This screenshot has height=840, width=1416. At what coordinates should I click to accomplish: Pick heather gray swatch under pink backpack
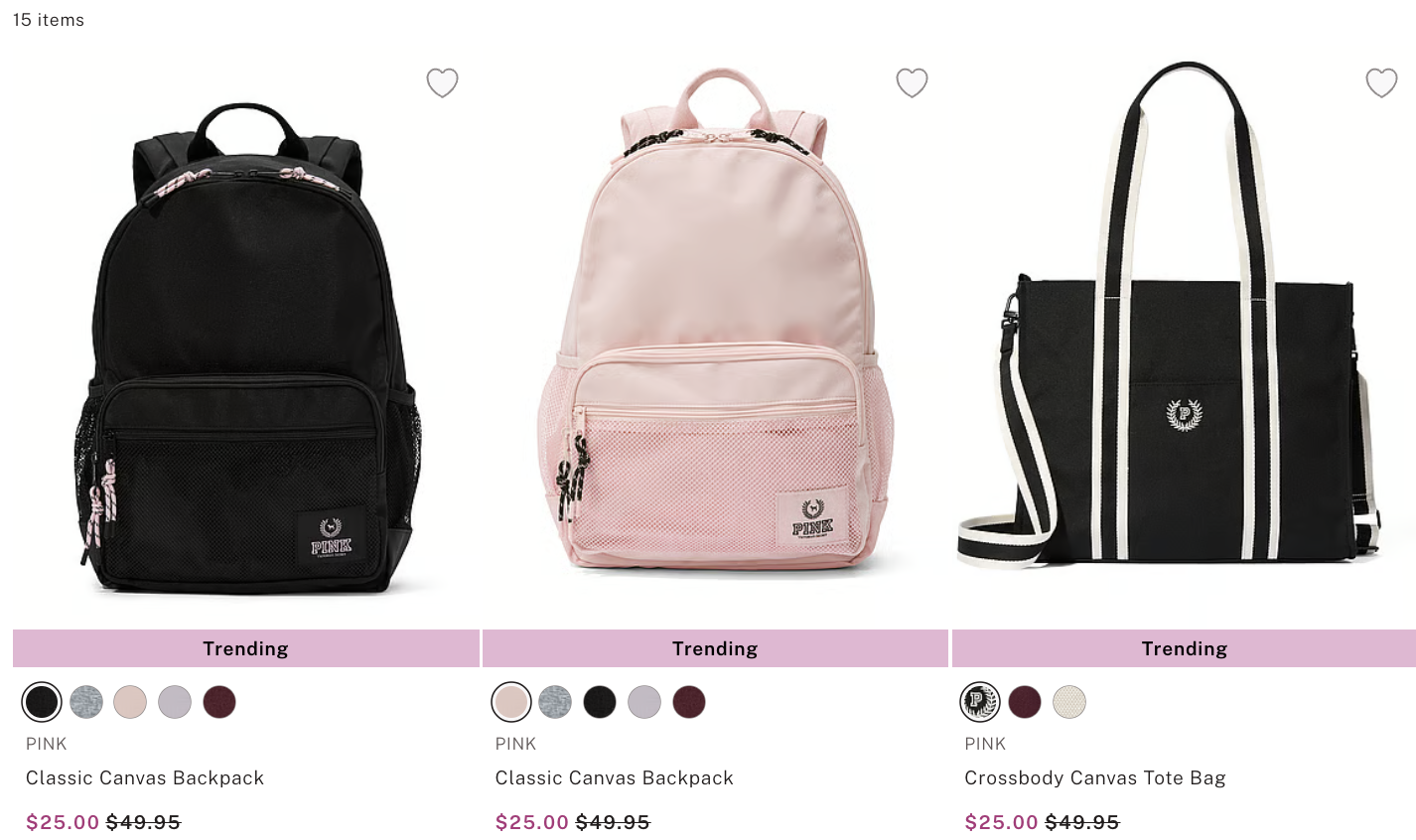[555, 702]
